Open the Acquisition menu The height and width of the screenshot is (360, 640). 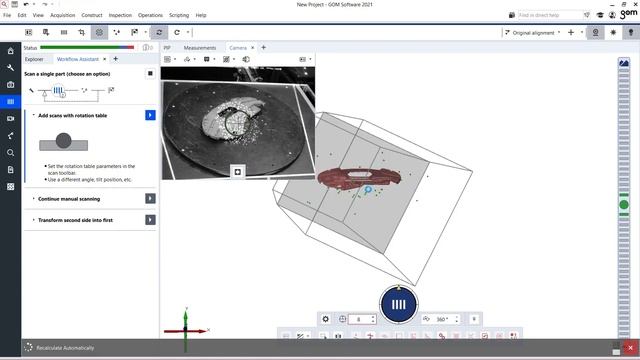click(62, 15)
